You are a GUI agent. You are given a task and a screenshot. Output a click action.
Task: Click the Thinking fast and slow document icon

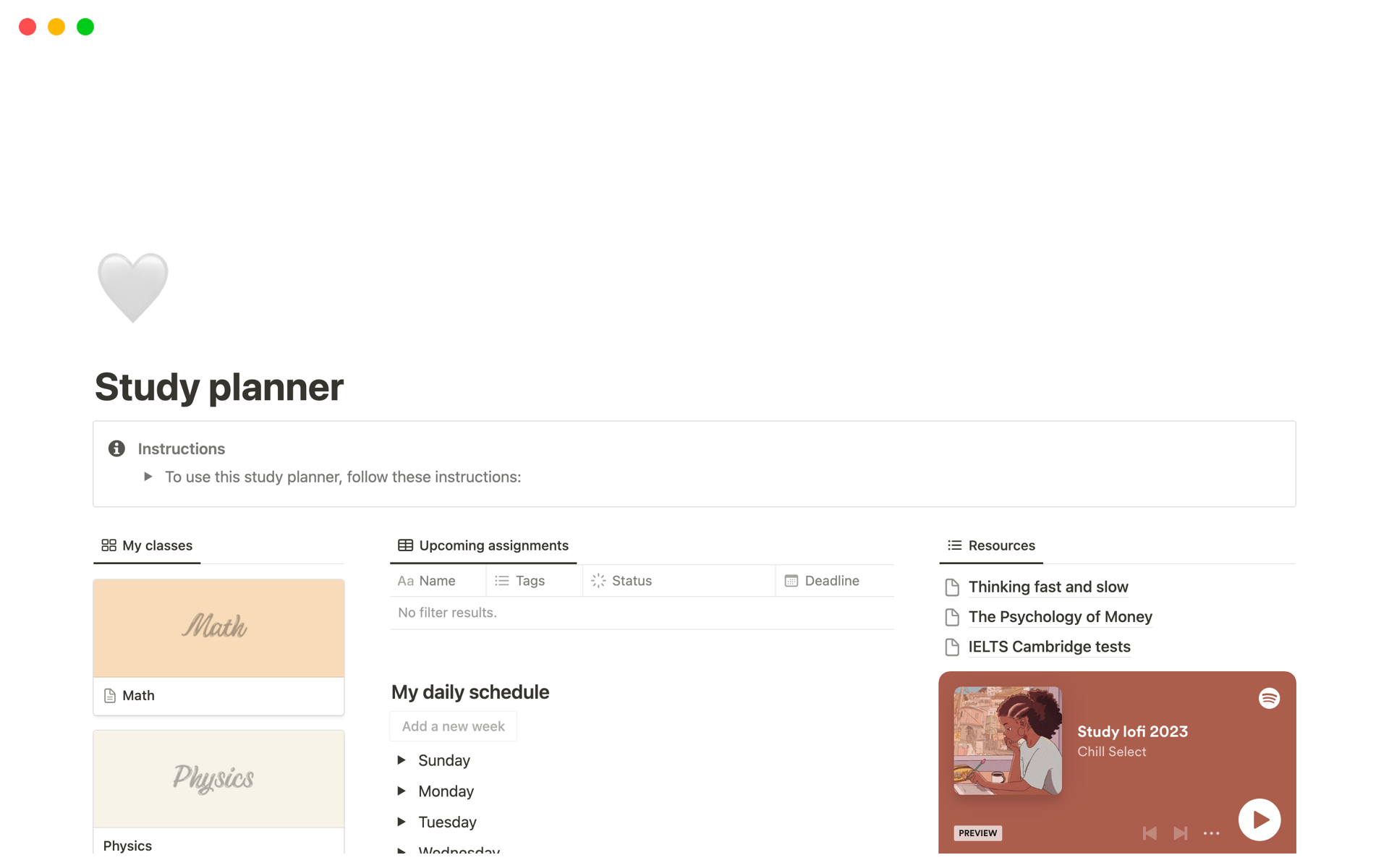coord(953,587)
